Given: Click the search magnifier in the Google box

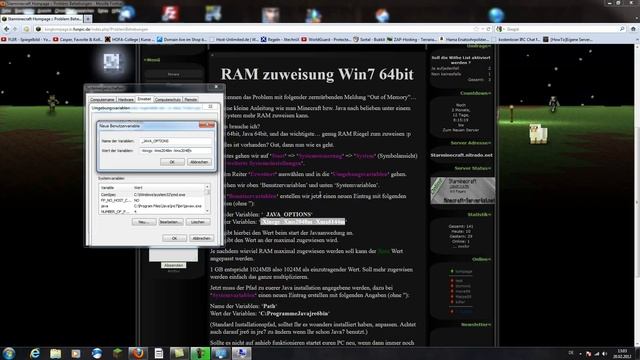Looking at the screenshot, I should click(622, 29).
